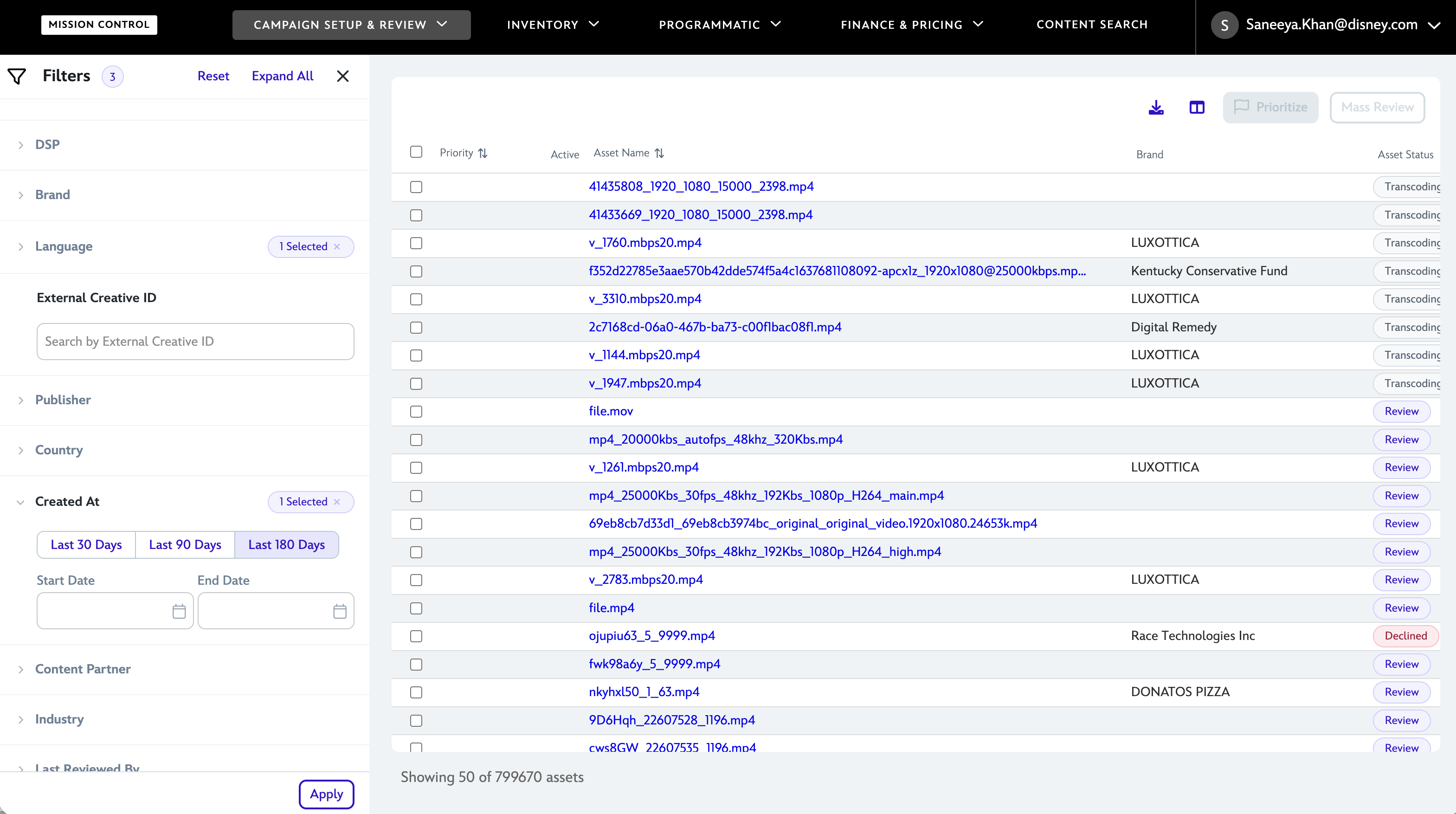1456x814 pixels.
Task: Clear the Language selected filter chip
Action: (337, 246)
